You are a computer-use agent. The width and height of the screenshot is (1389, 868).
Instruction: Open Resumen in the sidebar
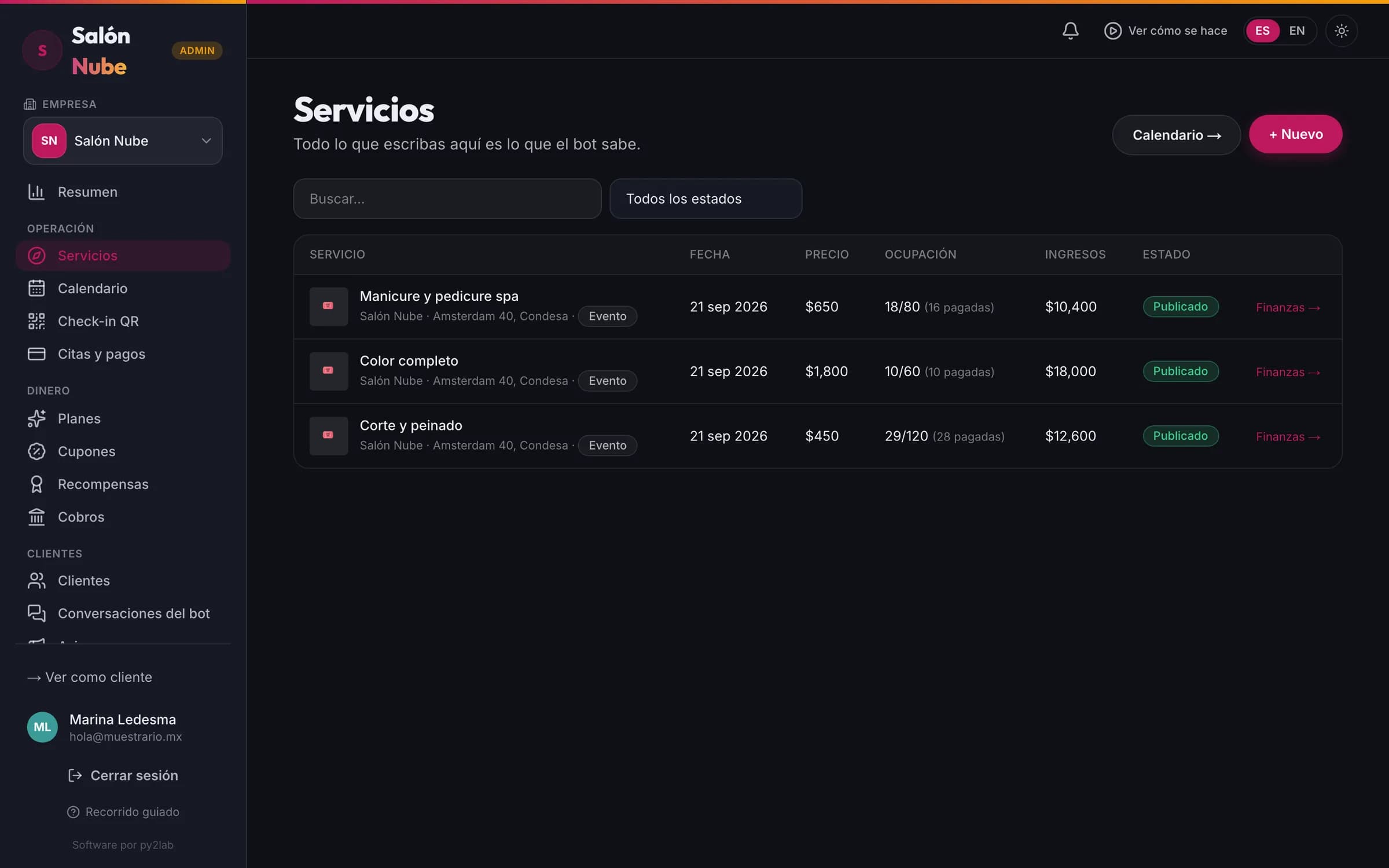123,192
